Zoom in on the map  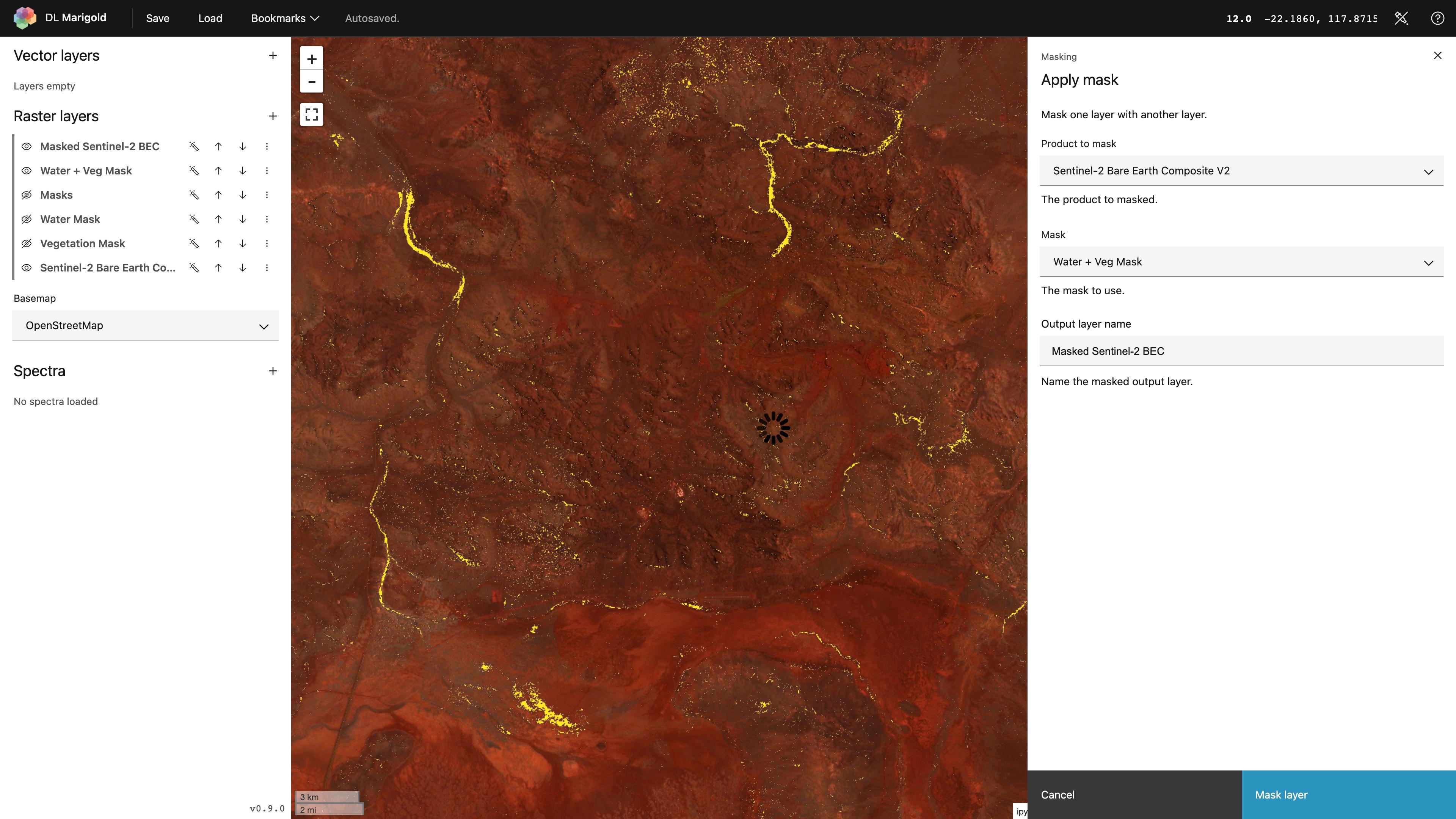pos(311,59)
